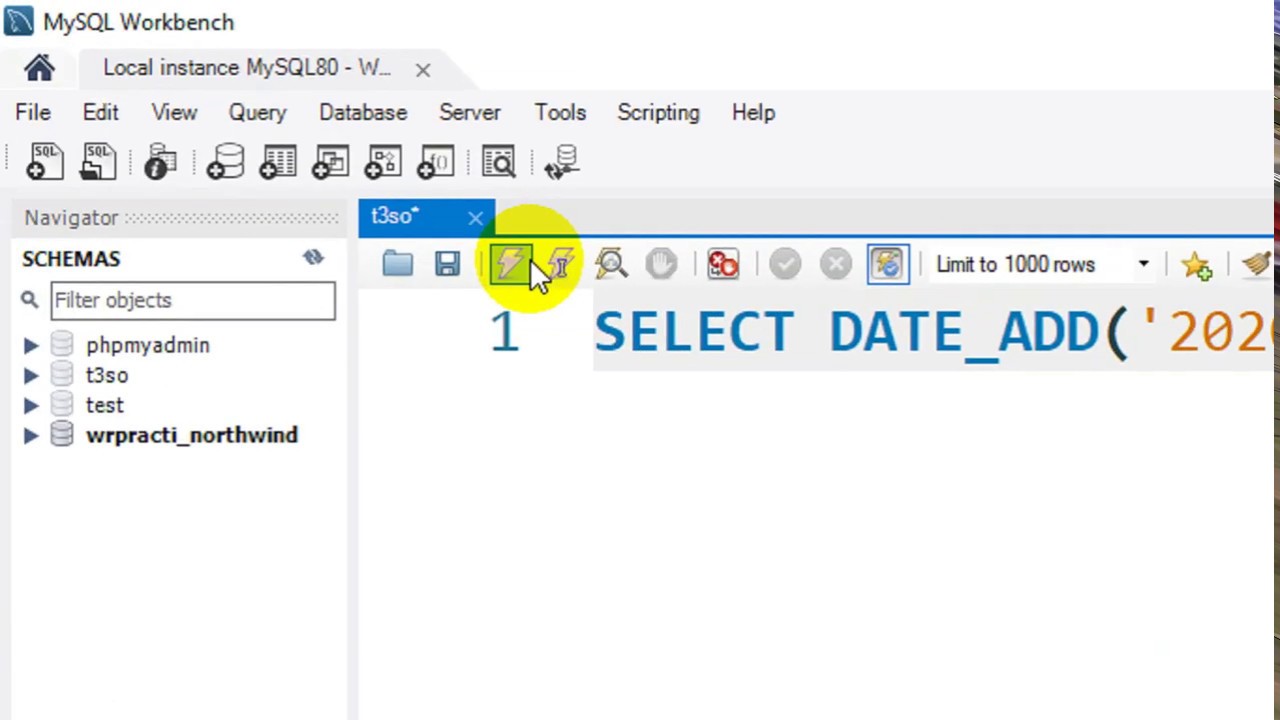Run EXPLAIN on the current statement
Image resolution: width=1280 pixels, height=720 pixels.
pos(611,264)
